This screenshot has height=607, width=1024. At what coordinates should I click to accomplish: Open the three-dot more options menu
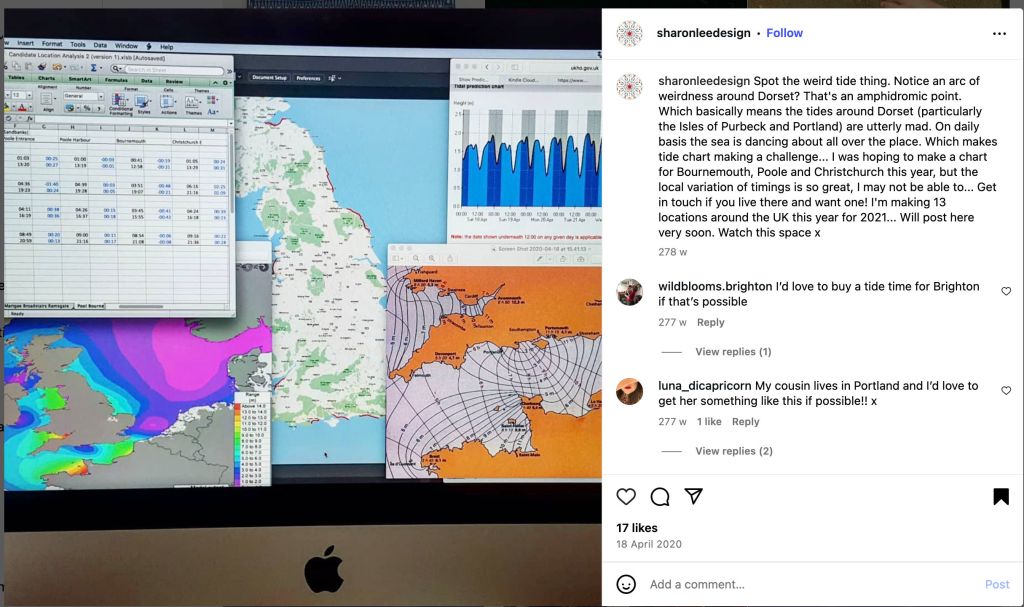click(x=999, y=33)
